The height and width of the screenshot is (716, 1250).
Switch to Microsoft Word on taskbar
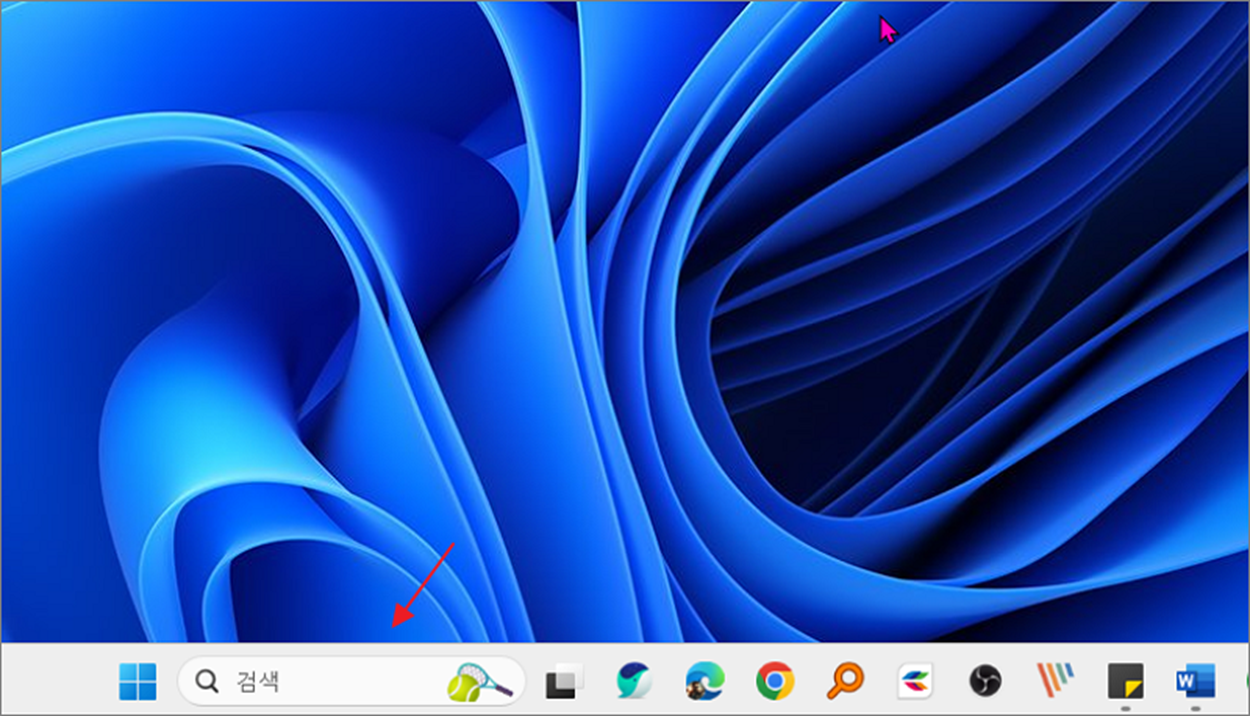pyautogui.click(x=1195, y=682)
